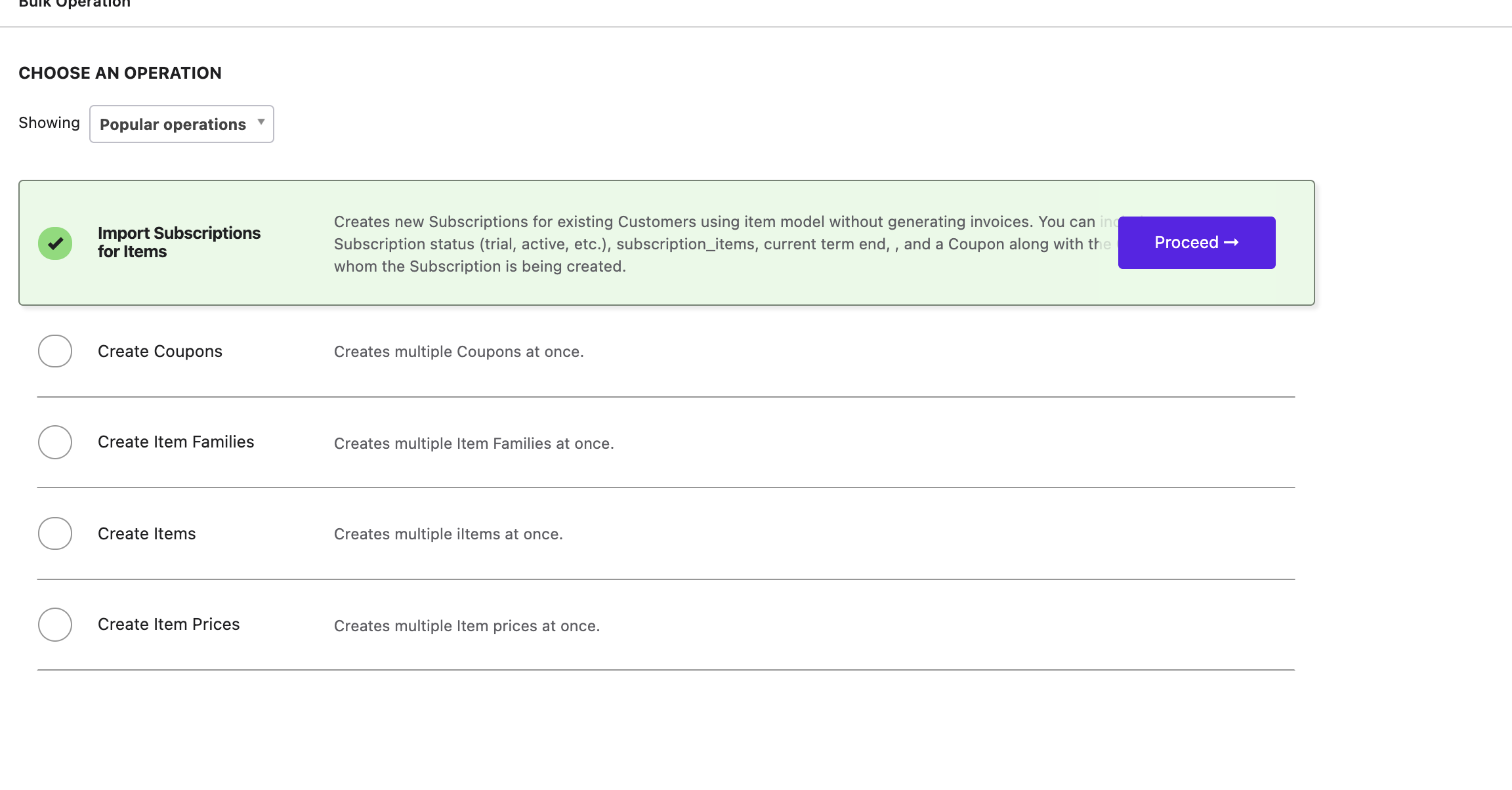
Task: Click 'Creates multiple iItems at once' description
Action: pyautogui.click(x=448, y=535)
